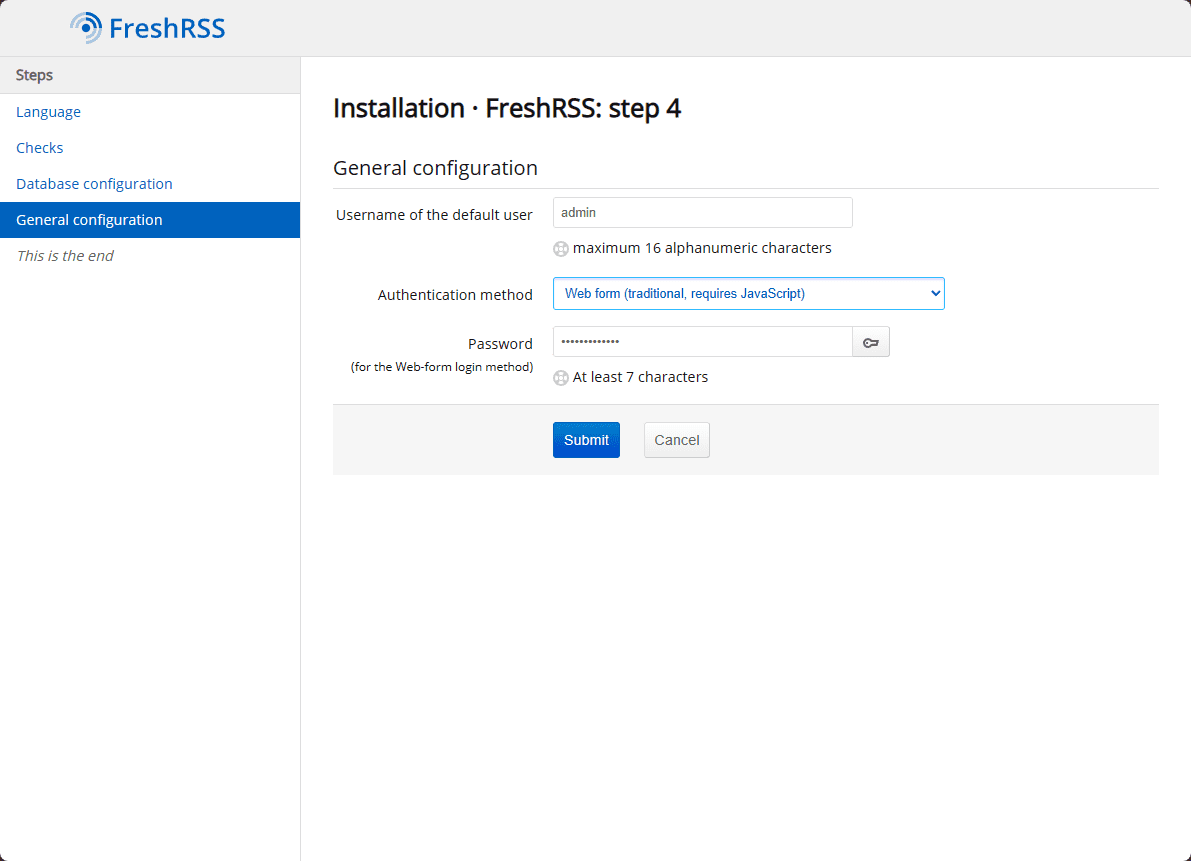The width and height of the screenshot is (1191, 861).
Task: Focus the default user username field
Action: 702,212
